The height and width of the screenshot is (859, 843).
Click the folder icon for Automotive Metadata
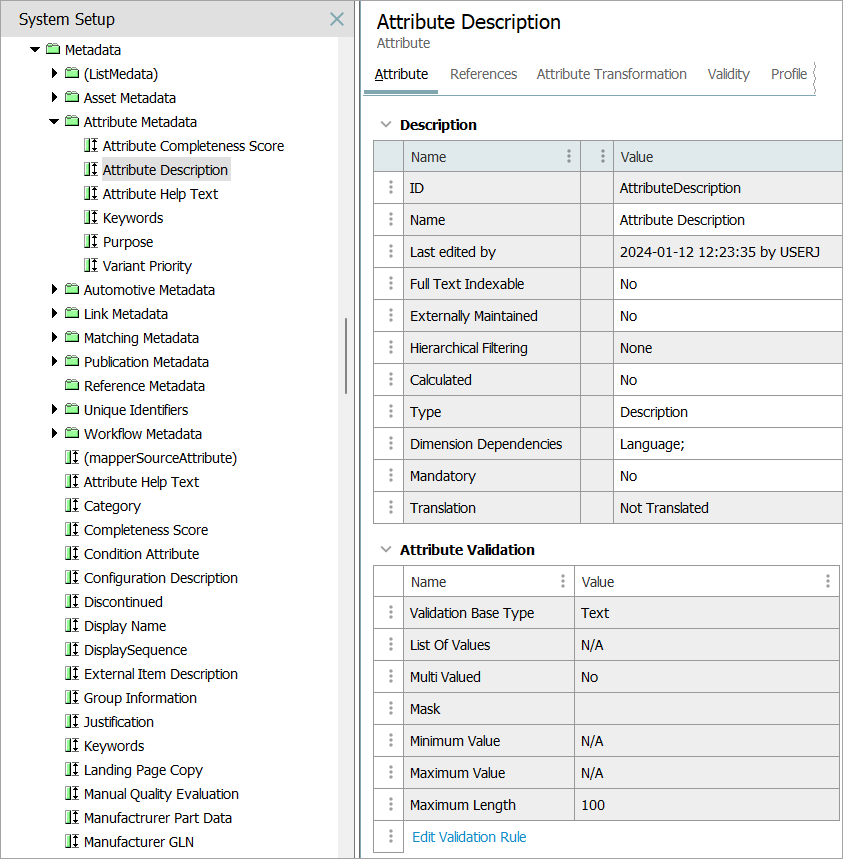pos(72,290)
